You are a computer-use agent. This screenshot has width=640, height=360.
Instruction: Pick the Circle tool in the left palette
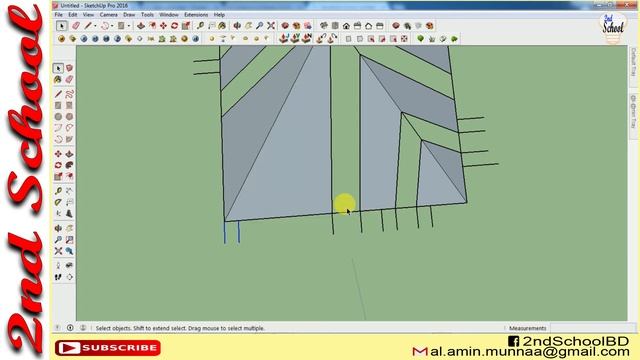(58, 117)
